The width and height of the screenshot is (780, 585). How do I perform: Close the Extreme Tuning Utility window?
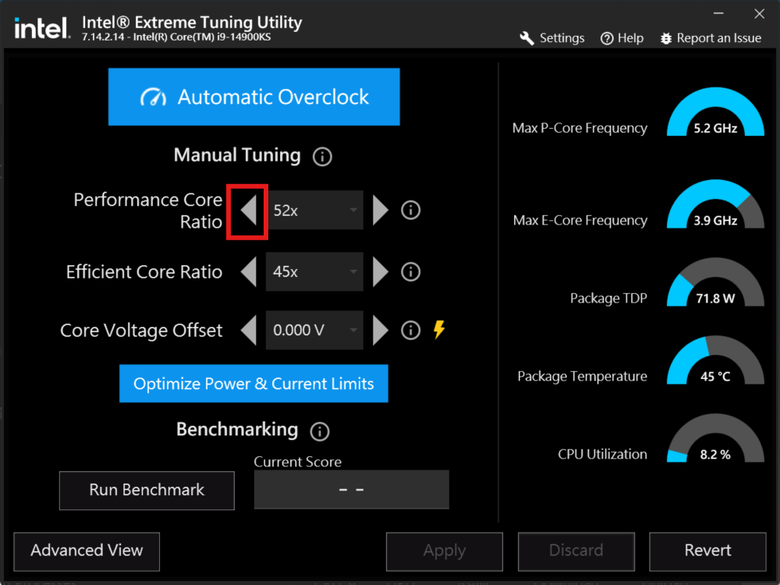[759, 13]
